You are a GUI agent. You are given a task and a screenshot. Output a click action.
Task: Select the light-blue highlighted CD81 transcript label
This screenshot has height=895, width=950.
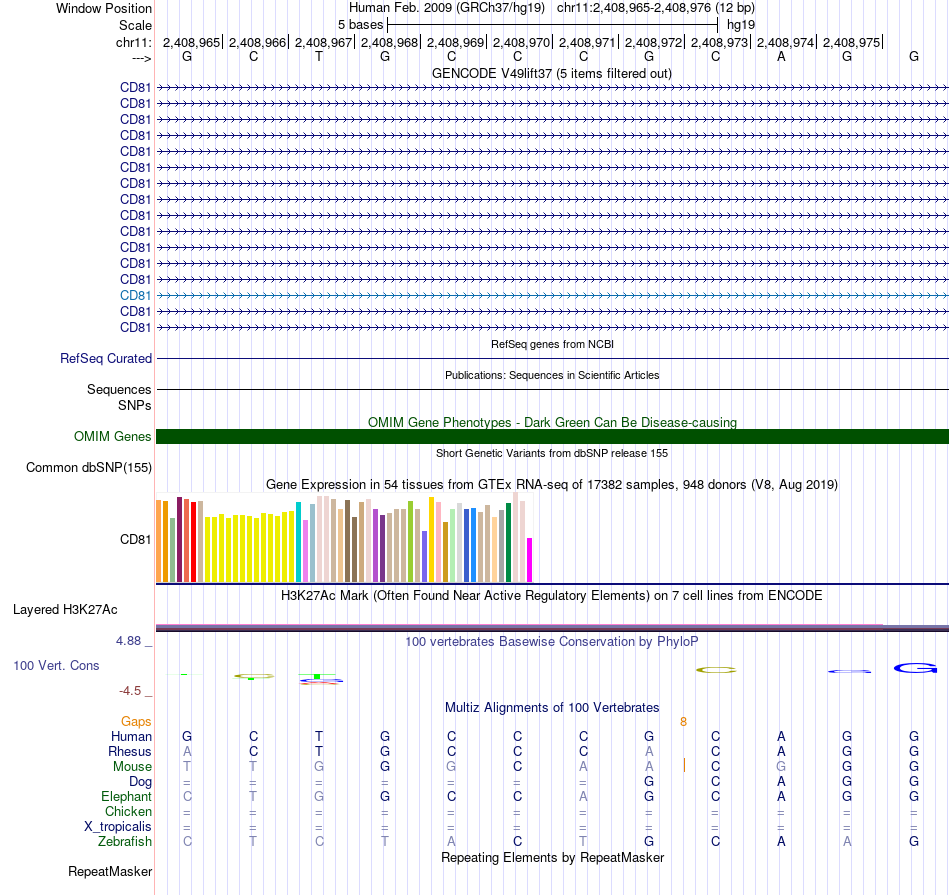coord(135,295)
